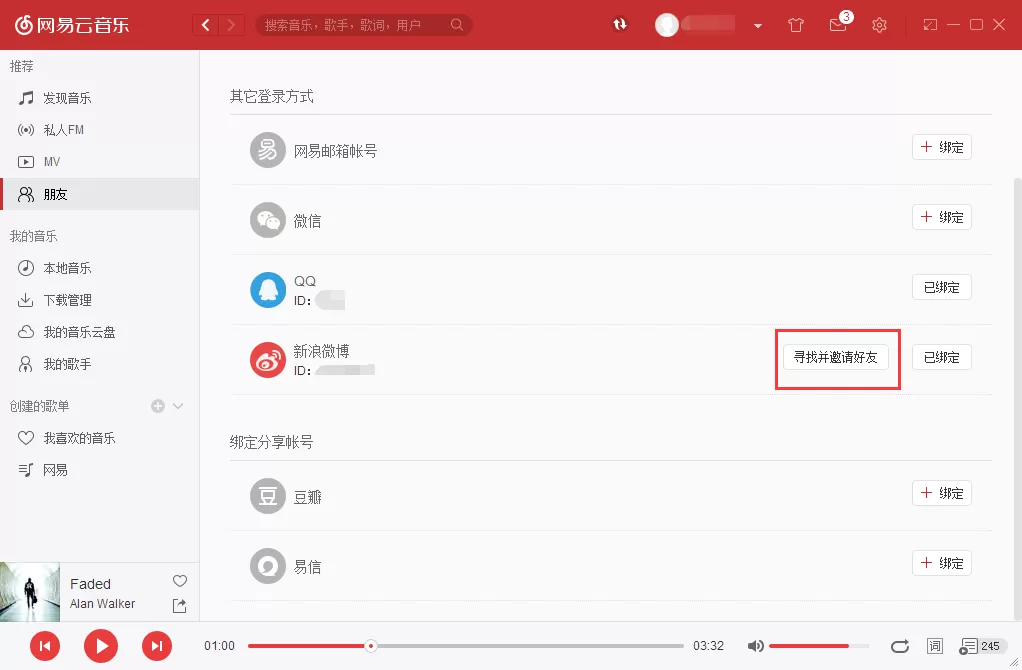Viewport: 1022px width, 670px height.
Task: Click the vertical scrollbar of content
Action: coord(1018,398)
